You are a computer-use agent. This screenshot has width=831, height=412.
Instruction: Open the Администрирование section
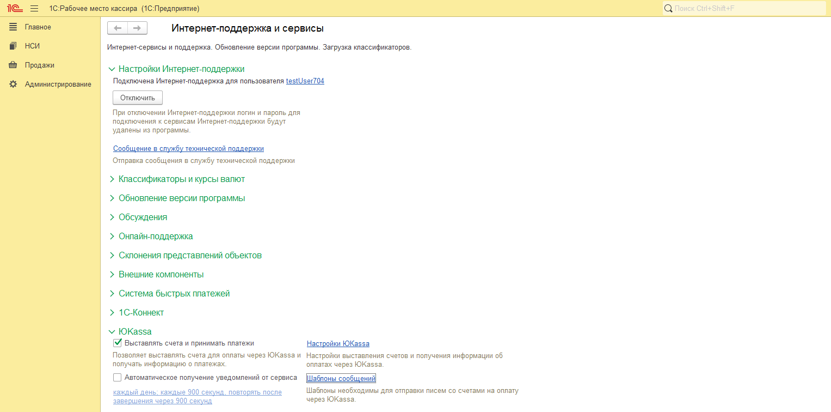[58, 84]
